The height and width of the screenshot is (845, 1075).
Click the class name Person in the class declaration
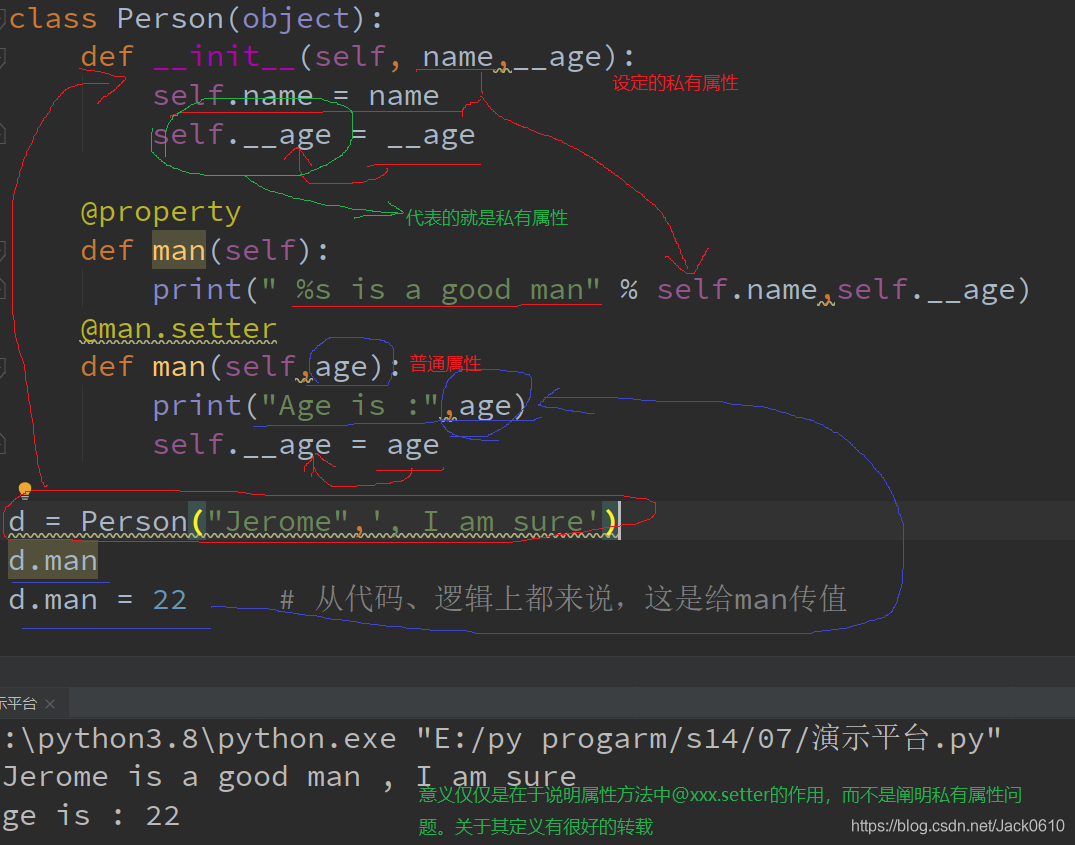[x=171, y=19]
